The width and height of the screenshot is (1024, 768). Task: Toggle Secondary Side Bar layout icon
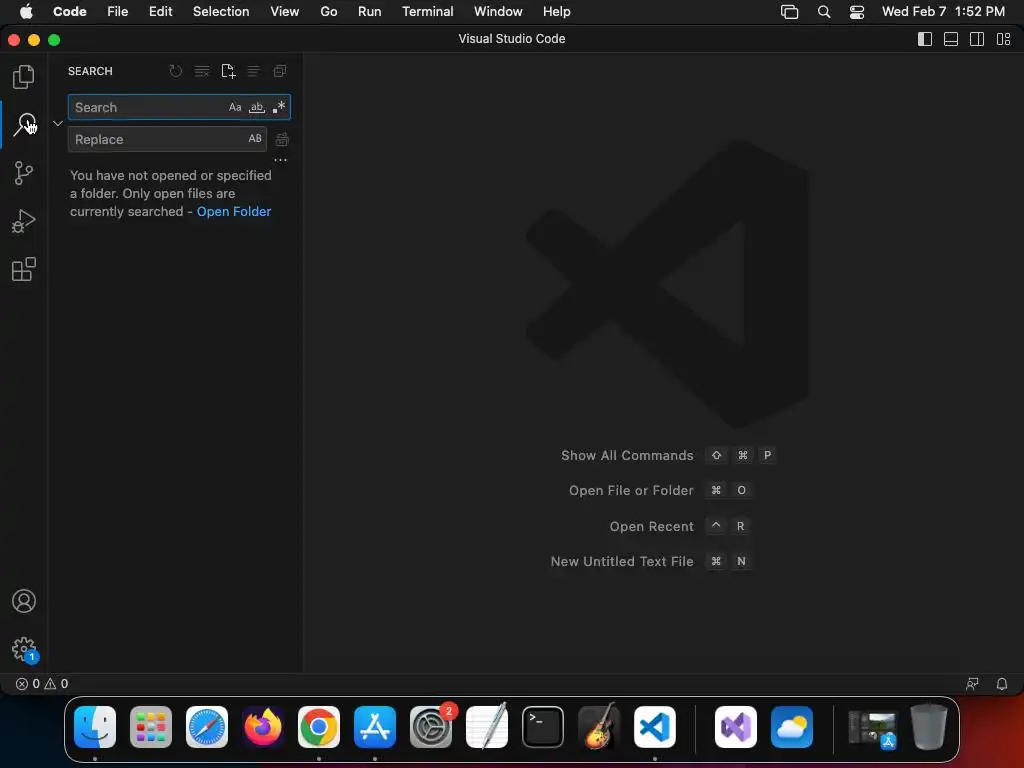pos(977,39)
